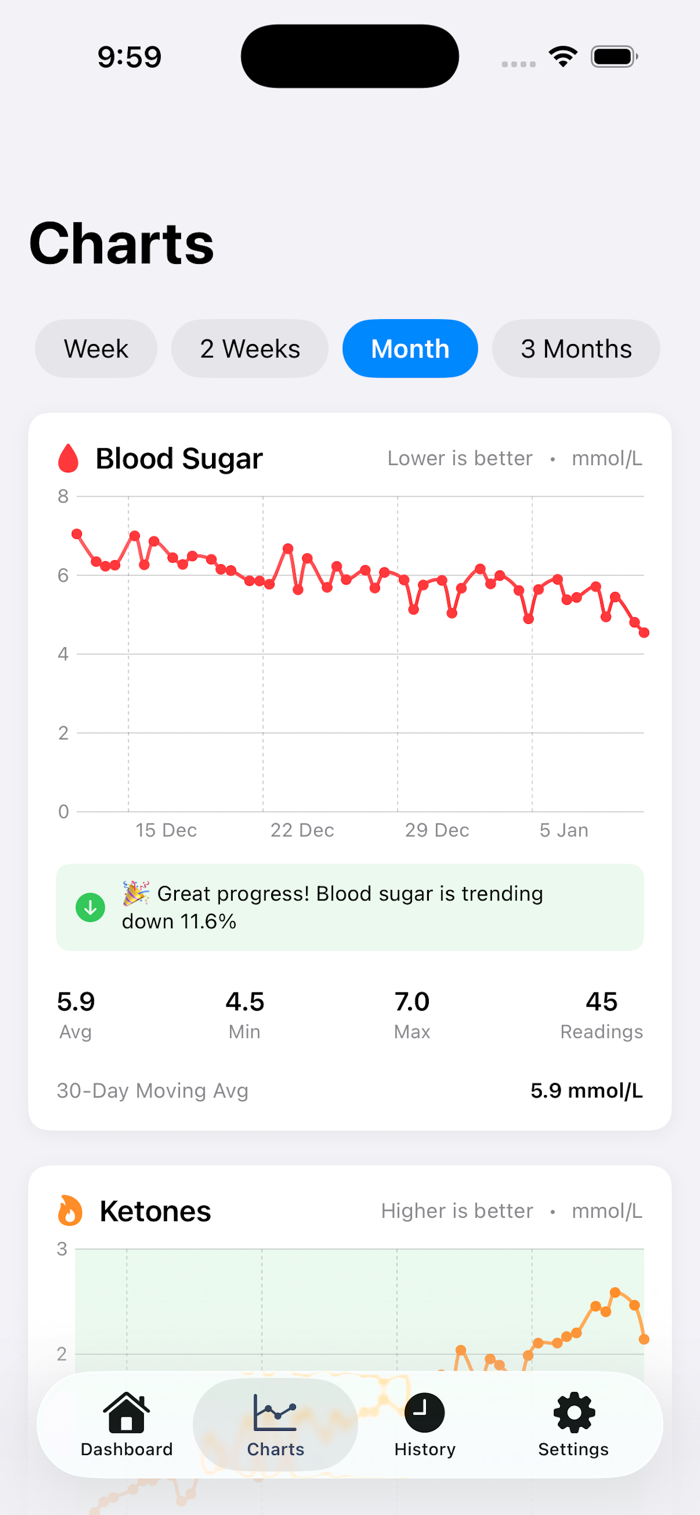Tap the orange Ketones flame icon
This screenshot has height=1515, width=700.
[x=70, y=1211]
